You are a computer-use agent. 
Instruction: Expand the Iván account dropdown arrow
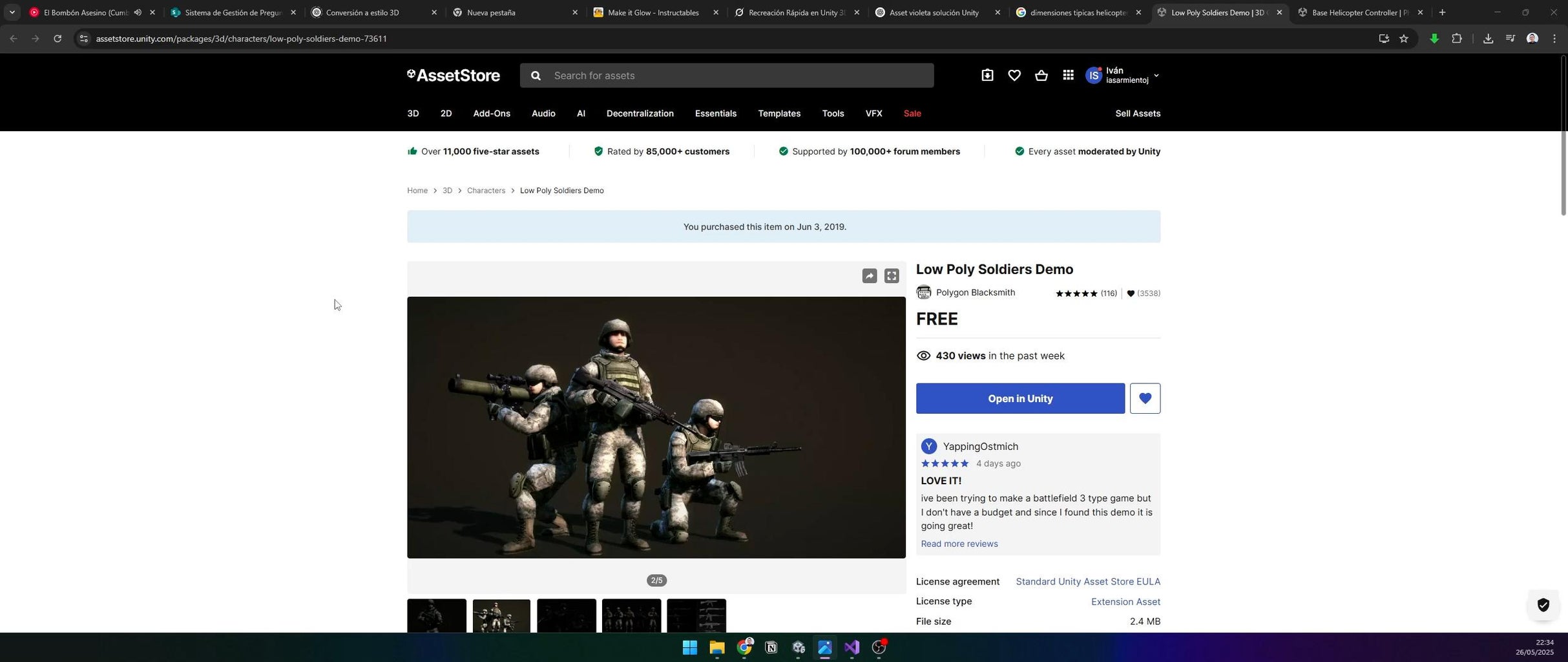pyautogui.click(x=1156, y=76)
